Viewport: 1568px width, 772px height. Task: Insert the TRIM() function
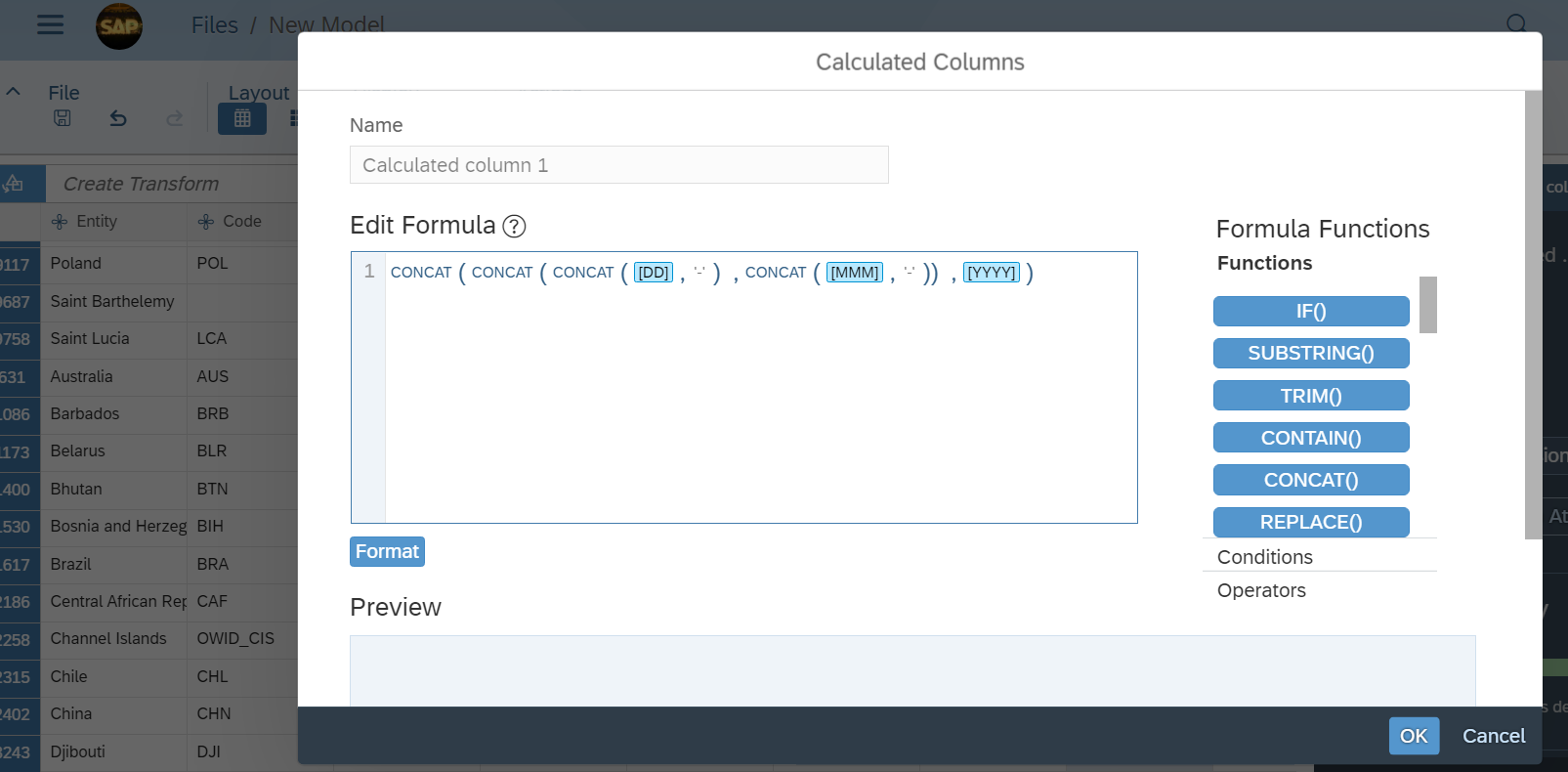[x=1311, y=396]
